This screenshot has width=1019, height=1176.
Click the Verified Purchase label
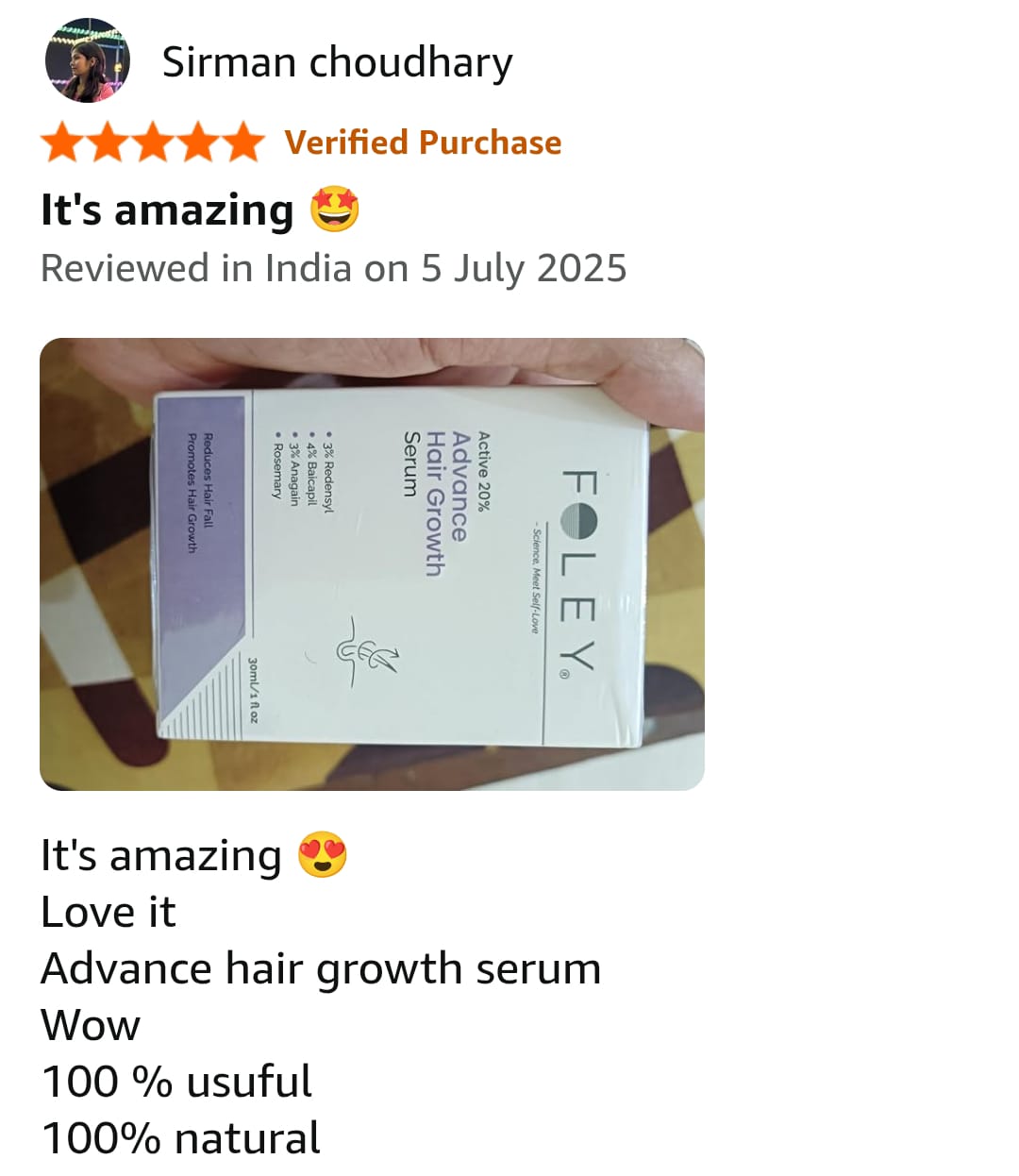tap(423, 143)
